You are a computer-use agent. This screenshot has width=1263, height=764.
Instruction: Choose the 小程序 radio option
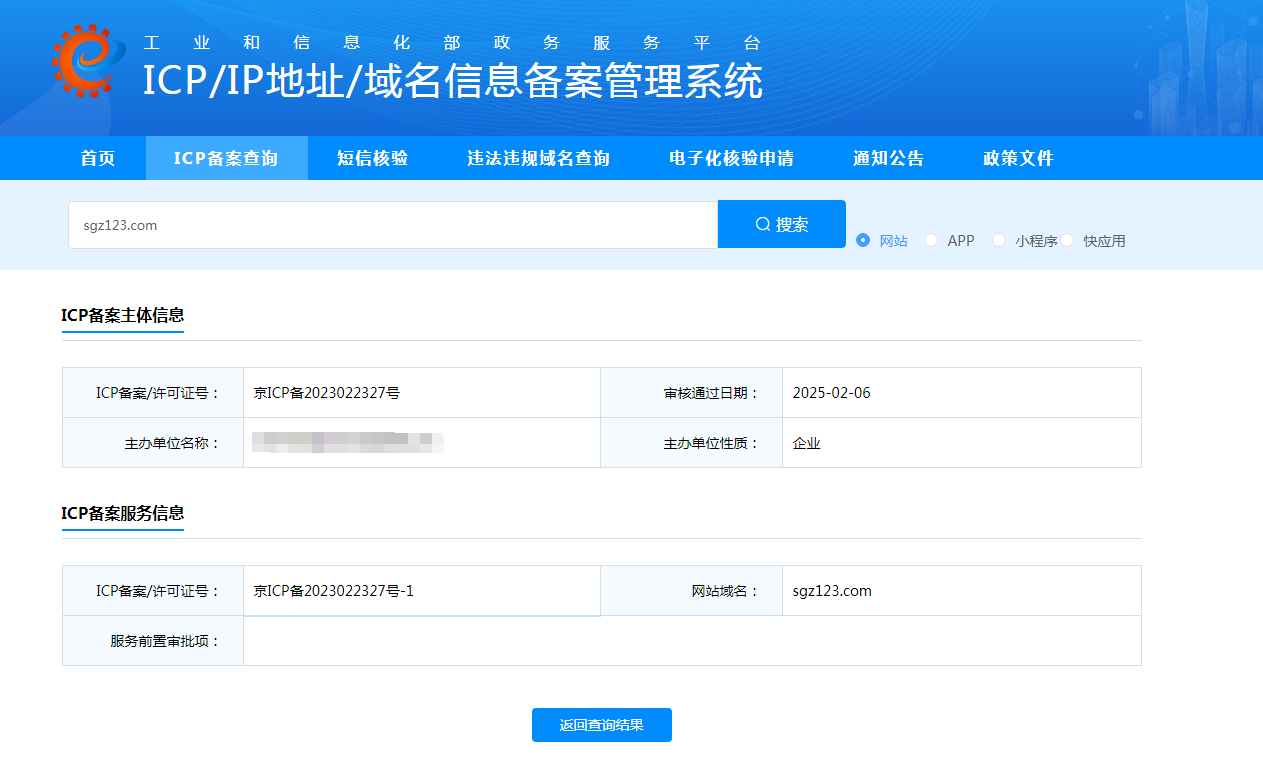(x=998, y=240)
